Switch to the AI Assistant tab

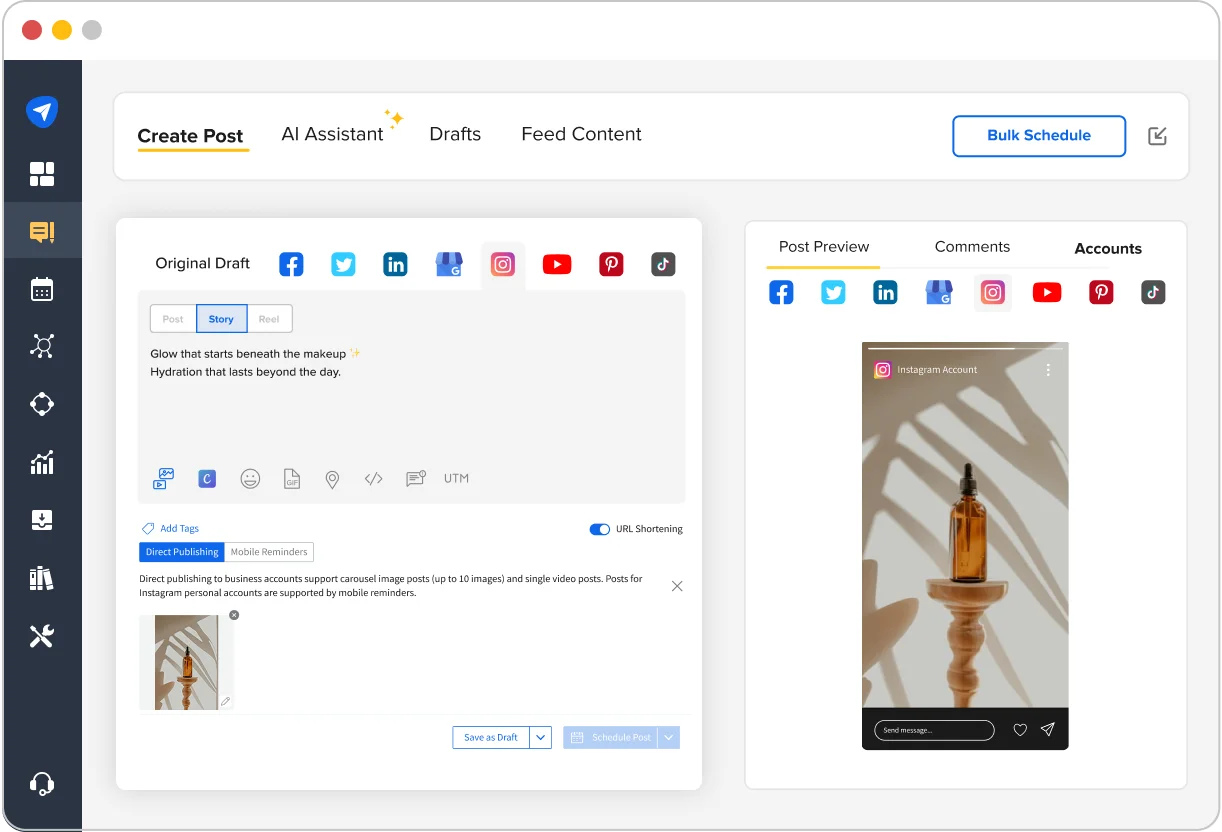pos(332,135)
